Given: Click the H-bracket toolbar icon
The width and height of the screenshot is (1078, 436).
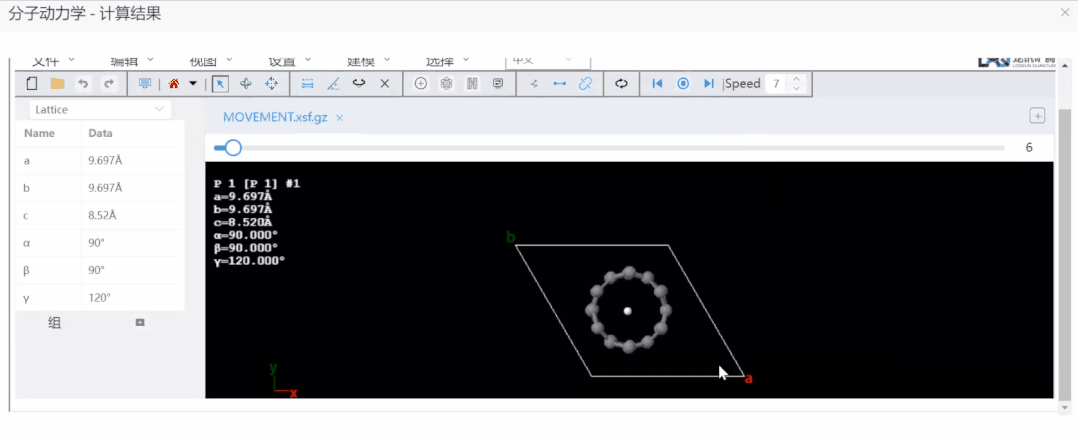Looking at the screenshot, I should point(472,84).
